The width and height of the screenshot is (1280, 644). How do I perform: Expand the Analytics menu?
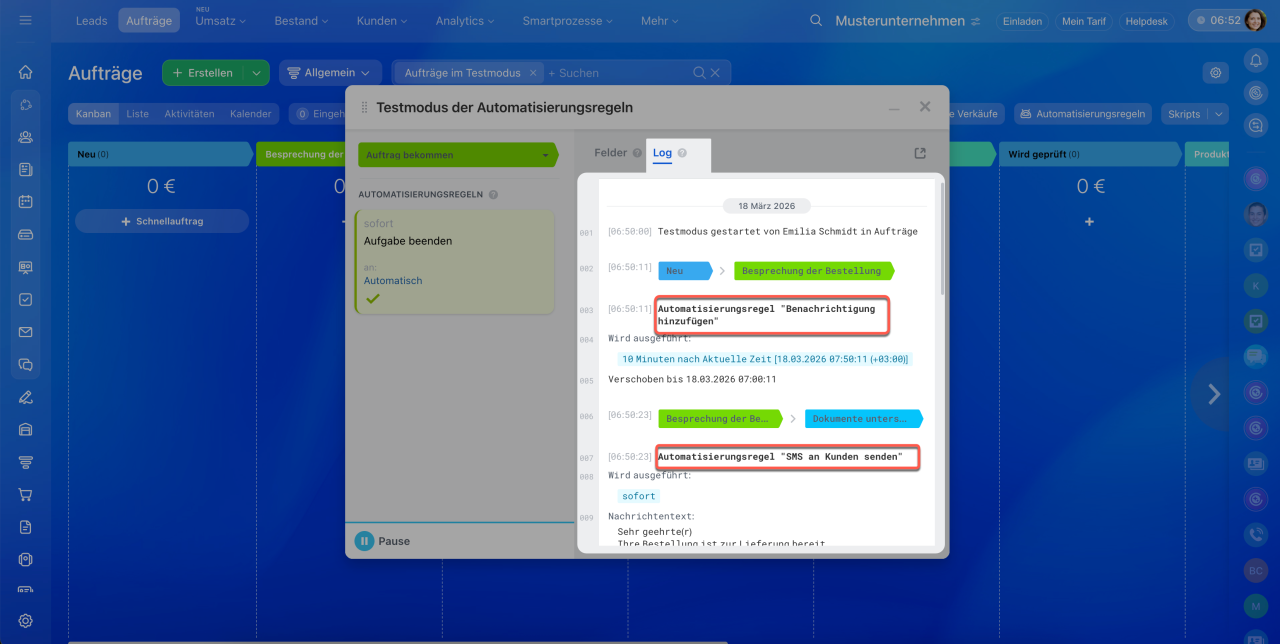464,21
